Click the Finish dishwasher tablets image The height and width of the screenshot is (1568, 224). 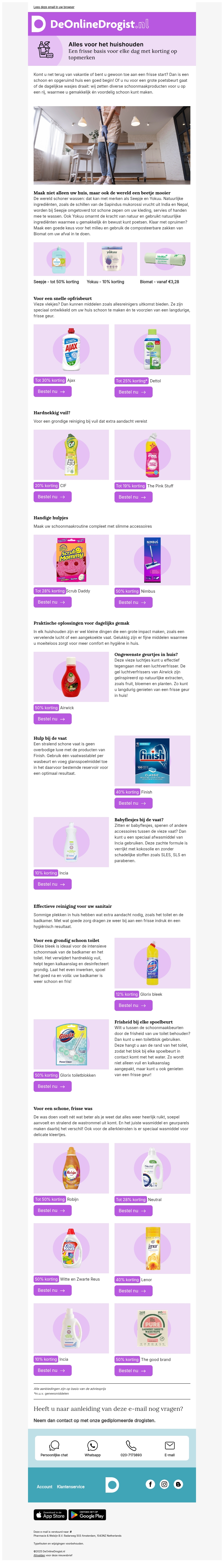(x=152, y=760)
